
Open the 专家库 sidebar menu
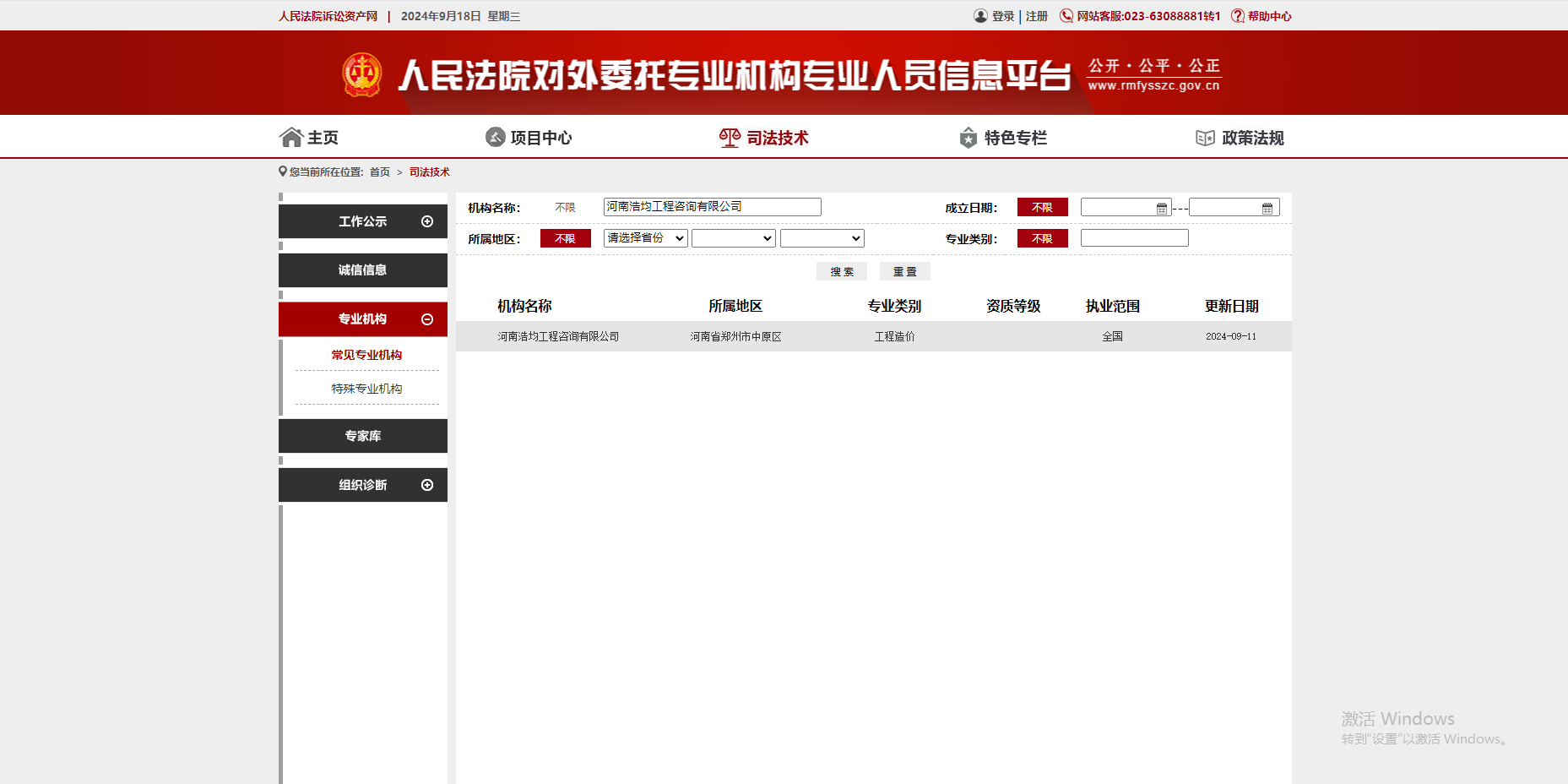click(362, 435)
